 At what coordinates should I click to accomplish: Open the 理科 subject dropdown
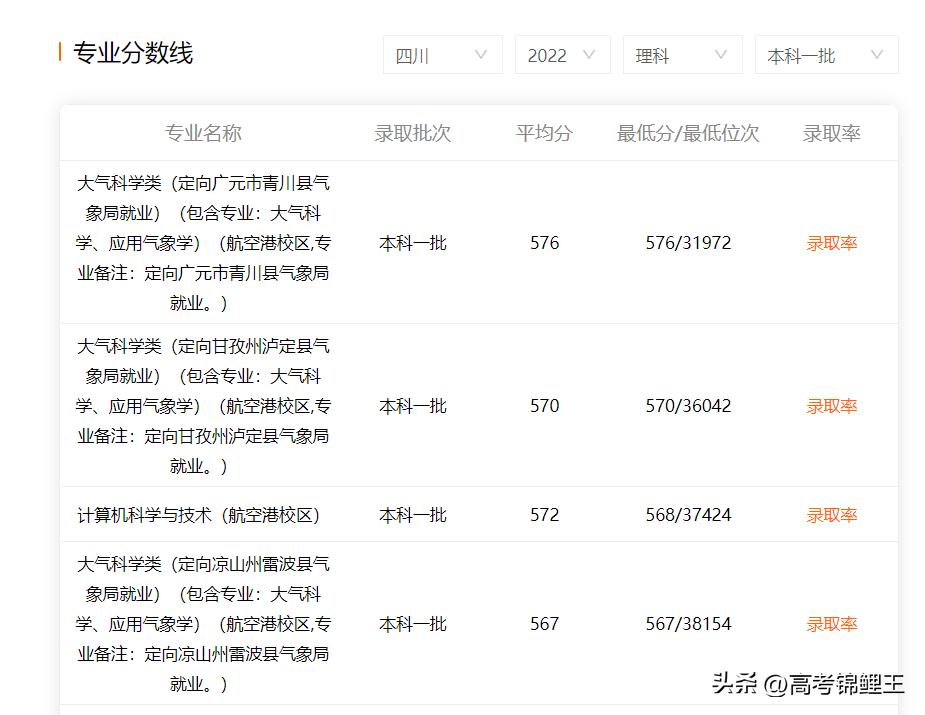[x=681, y=55]
